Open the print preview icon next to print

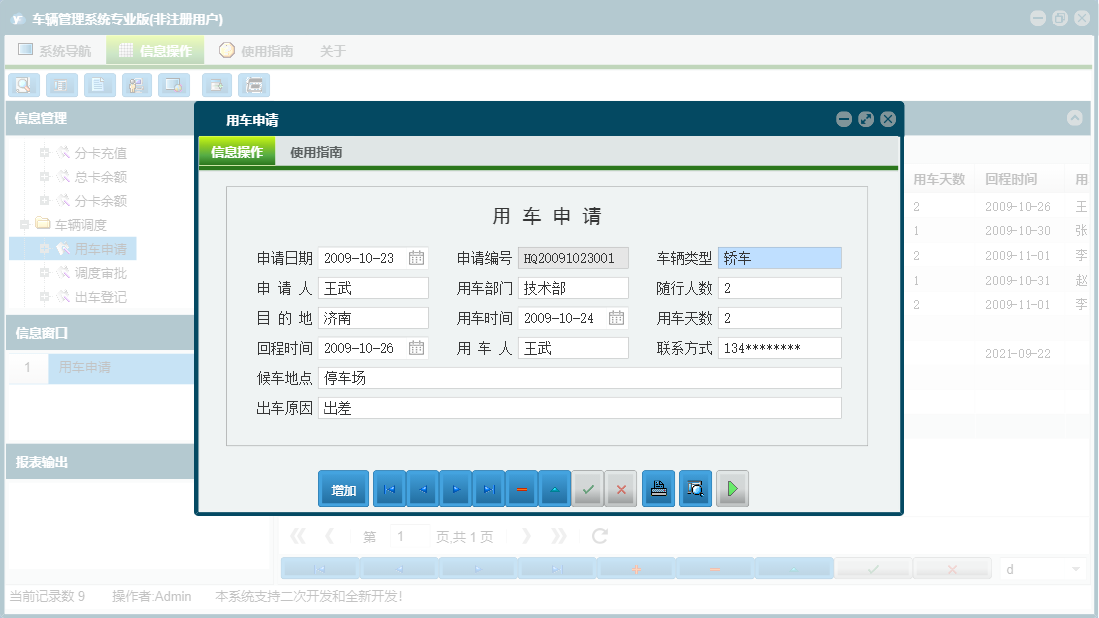pyautogui.click(x=695, y=488)
